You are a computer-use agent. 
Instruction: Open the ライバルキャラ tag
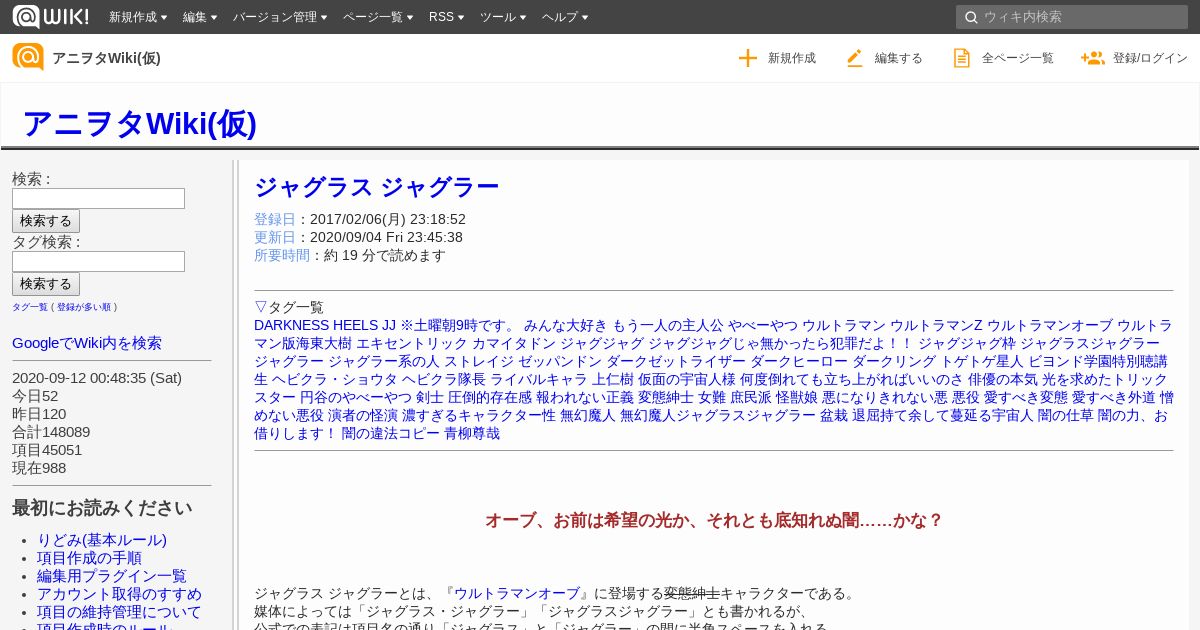coord(539,379)
